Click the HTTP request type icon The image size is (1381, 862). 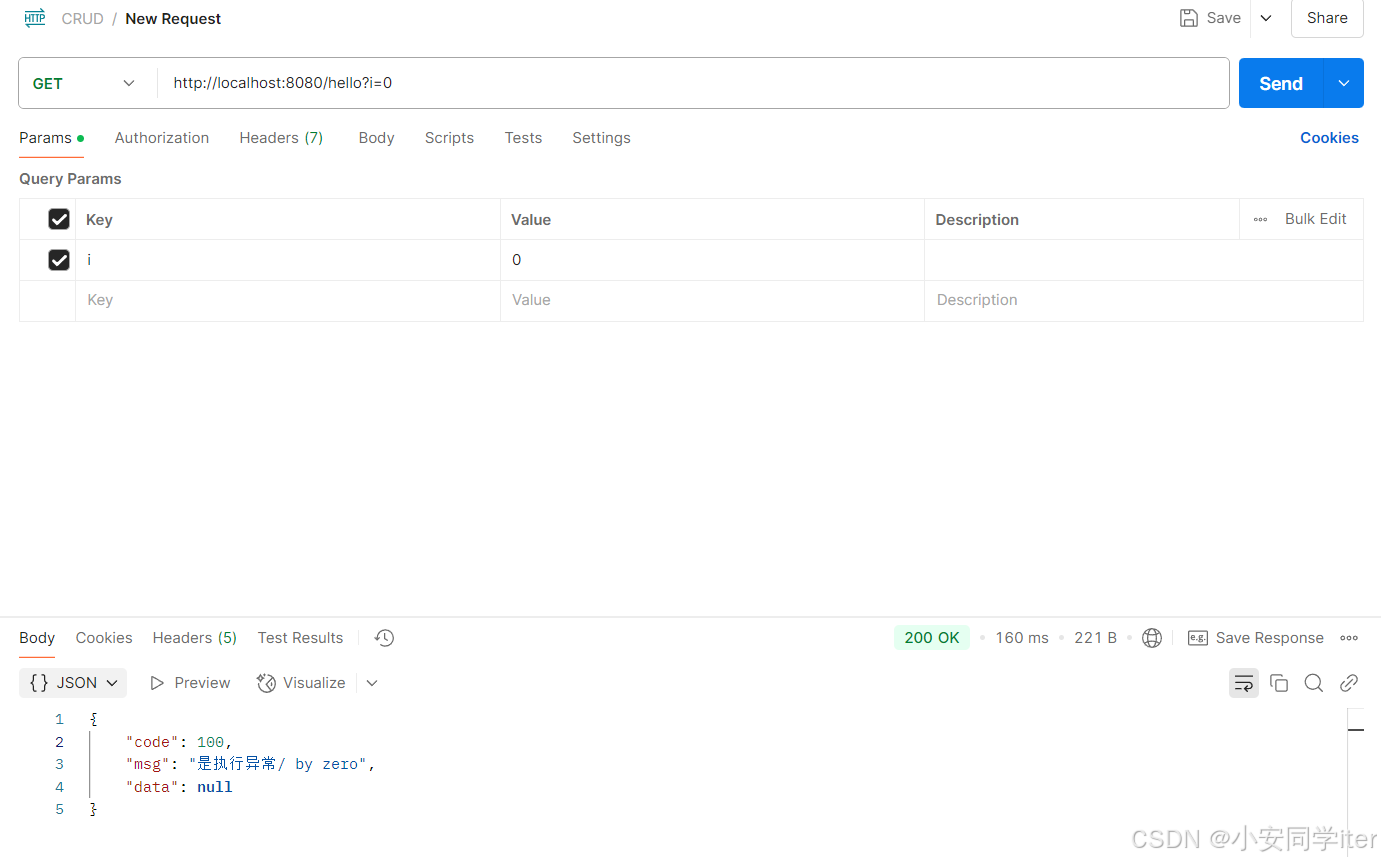[35, 18]
